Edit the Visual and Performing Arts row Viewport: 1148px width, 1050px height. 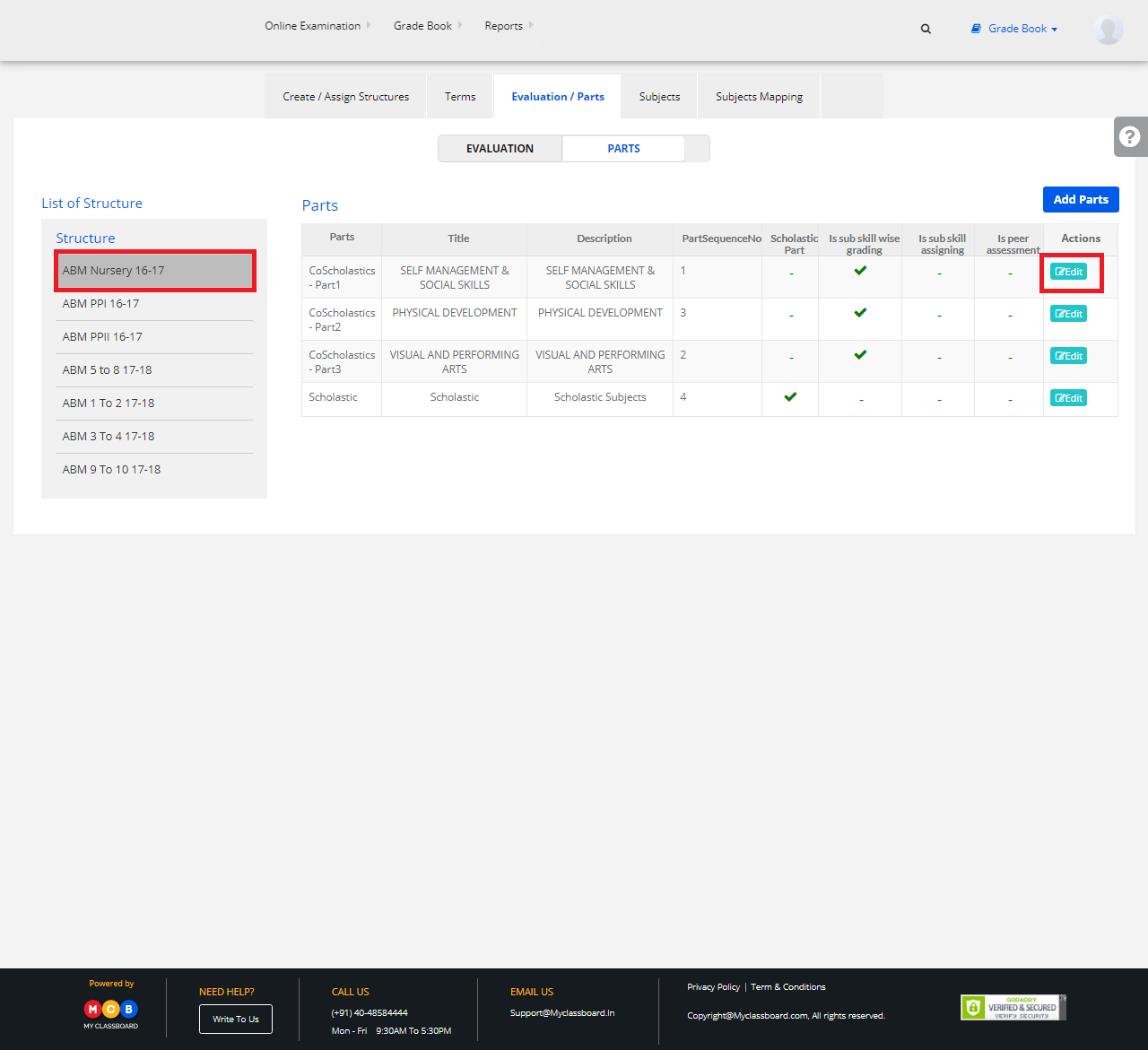point(1068,356)
